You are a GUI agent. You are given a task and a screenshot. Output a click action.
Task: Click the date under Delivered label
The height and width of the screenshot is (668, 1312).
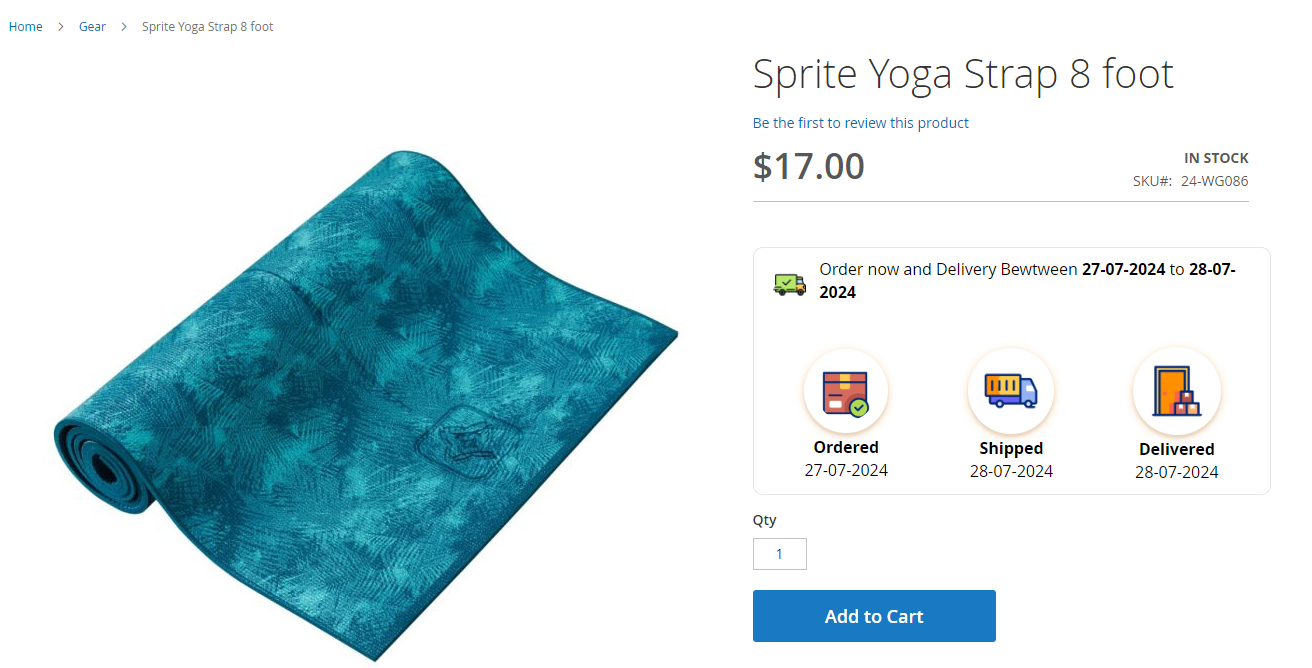1176,472
